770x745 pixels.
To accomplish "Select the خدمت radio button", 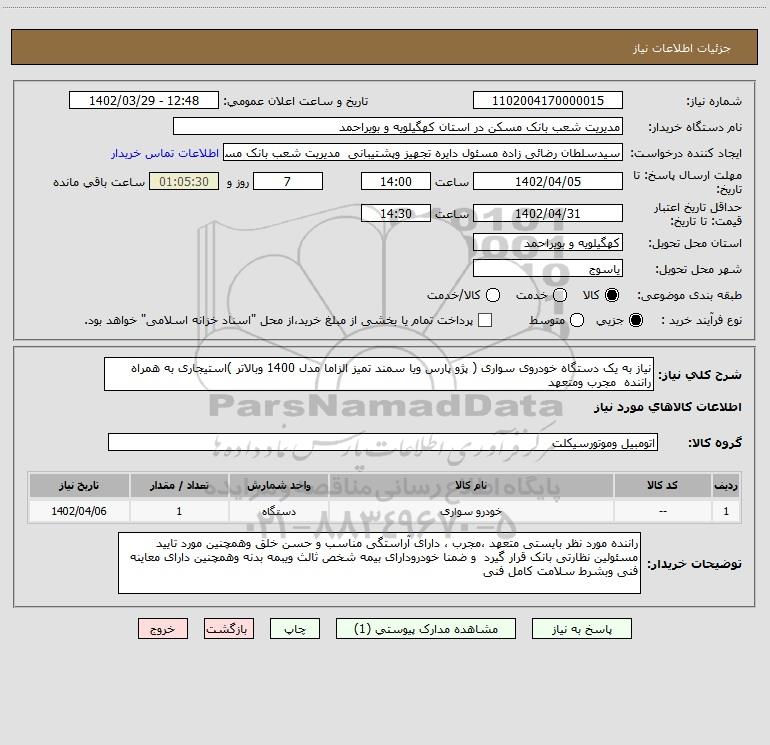I will click(x=560, y=295).
